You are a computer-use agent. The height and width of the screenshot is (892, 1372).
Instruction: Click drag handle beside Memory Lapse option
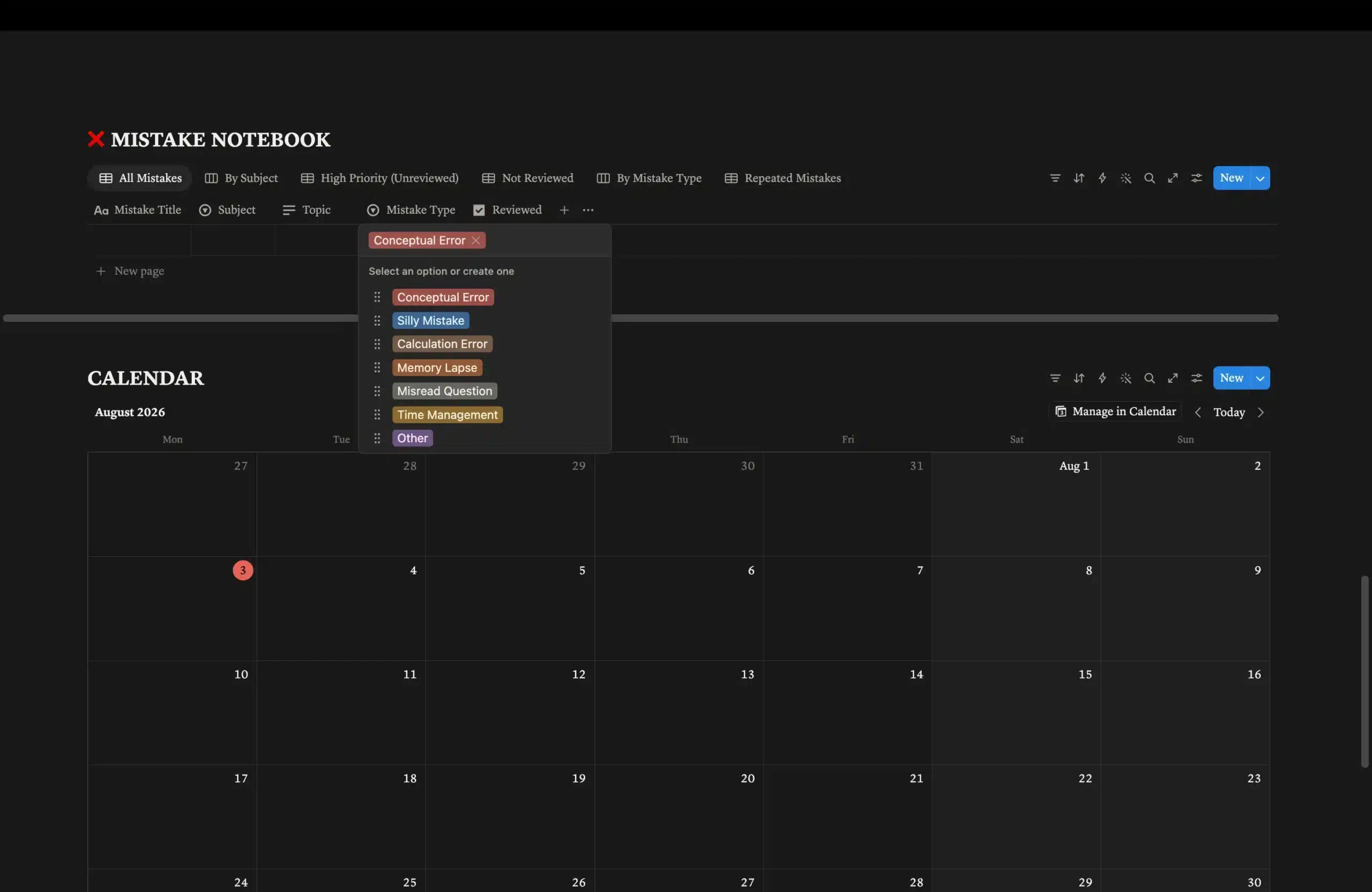(377, 368)
